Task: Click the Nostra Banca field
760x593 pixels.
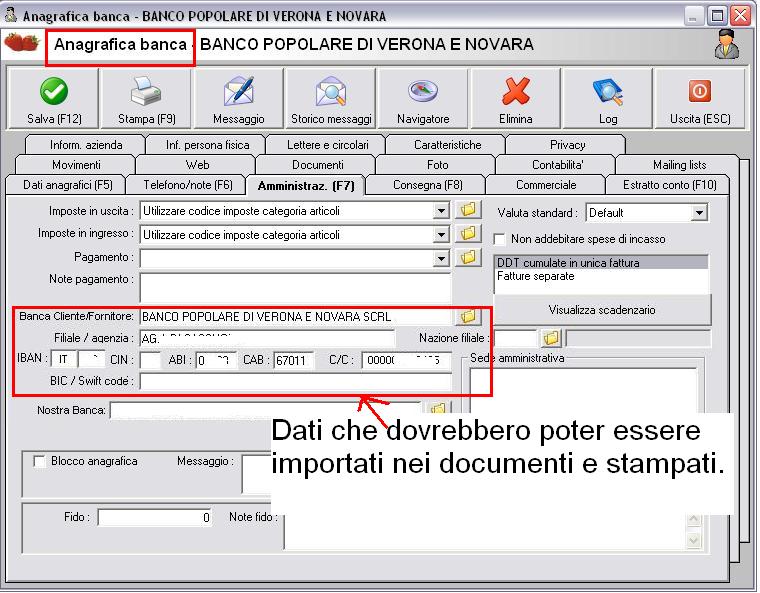Action: click(x=265, y=410)
